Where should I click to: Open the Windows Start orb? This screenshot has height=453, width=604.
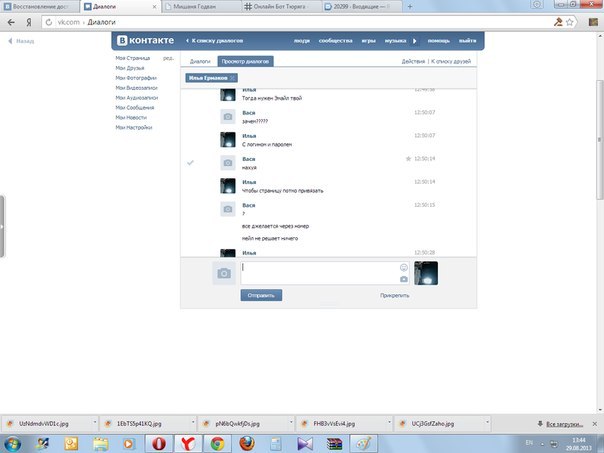coord(12,444)
